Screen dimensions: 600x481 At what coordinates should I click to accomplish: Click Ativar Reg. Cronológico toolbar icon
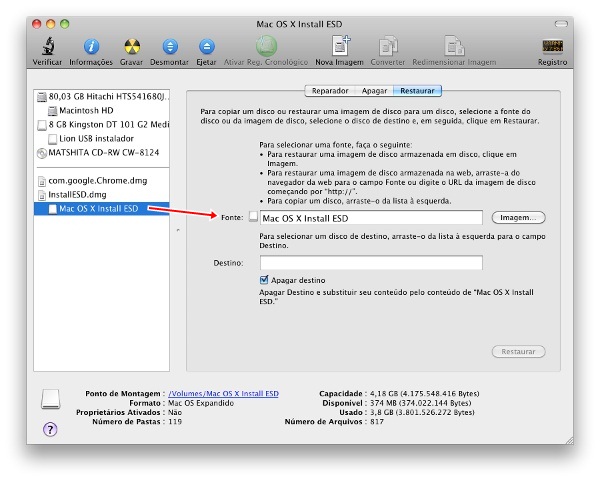point(266,46)
